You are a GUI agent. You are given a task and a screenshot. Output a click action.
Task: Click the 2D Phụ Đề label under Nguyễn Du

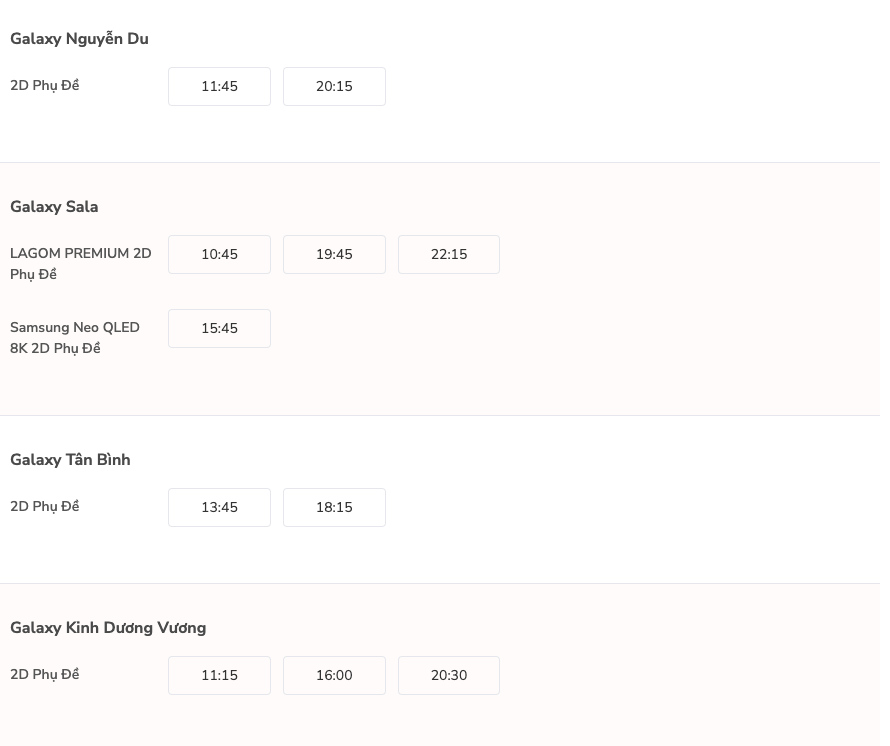[44, 86]
